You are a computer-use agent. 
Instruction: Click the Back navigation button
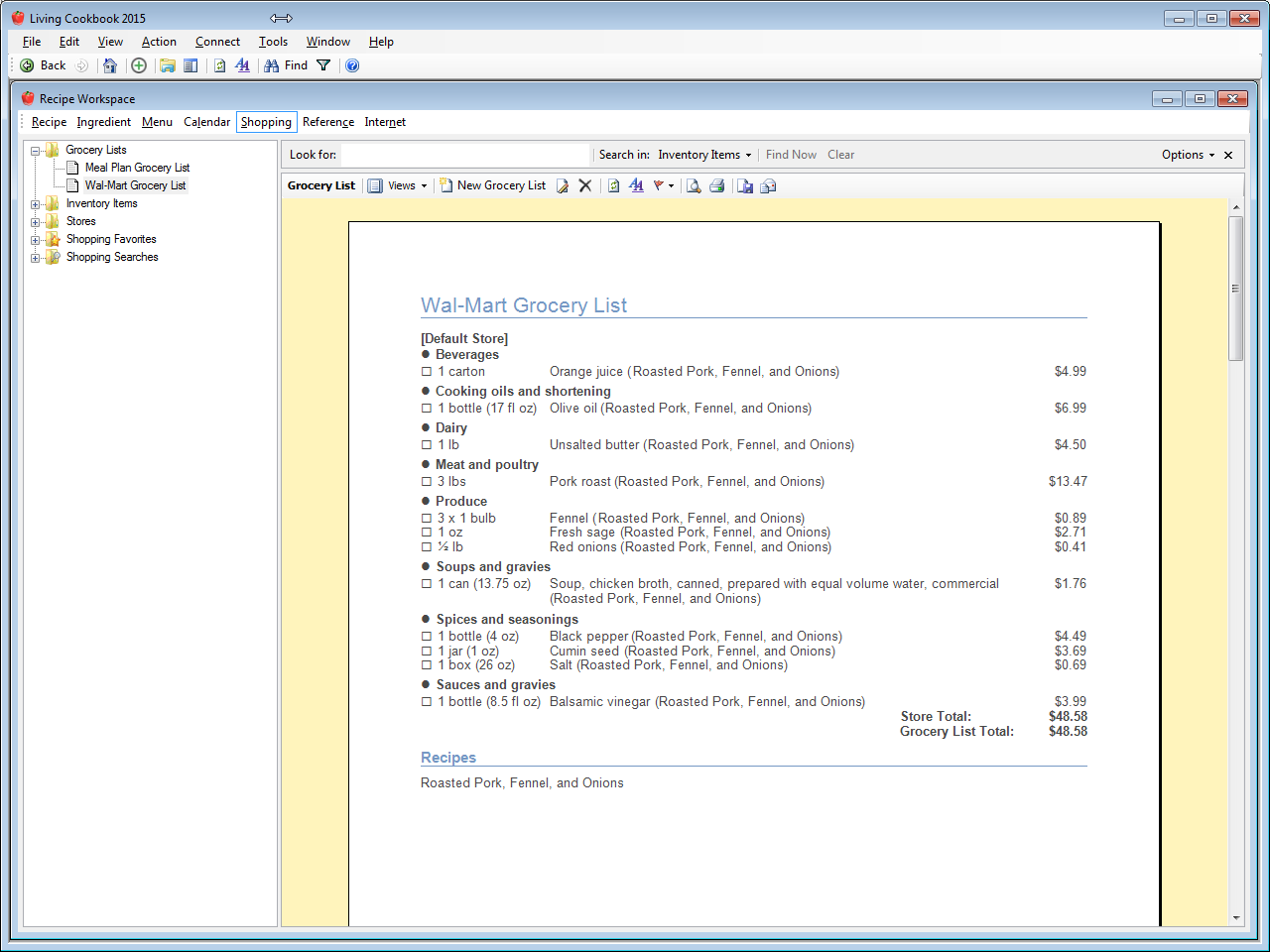(43, 65)
